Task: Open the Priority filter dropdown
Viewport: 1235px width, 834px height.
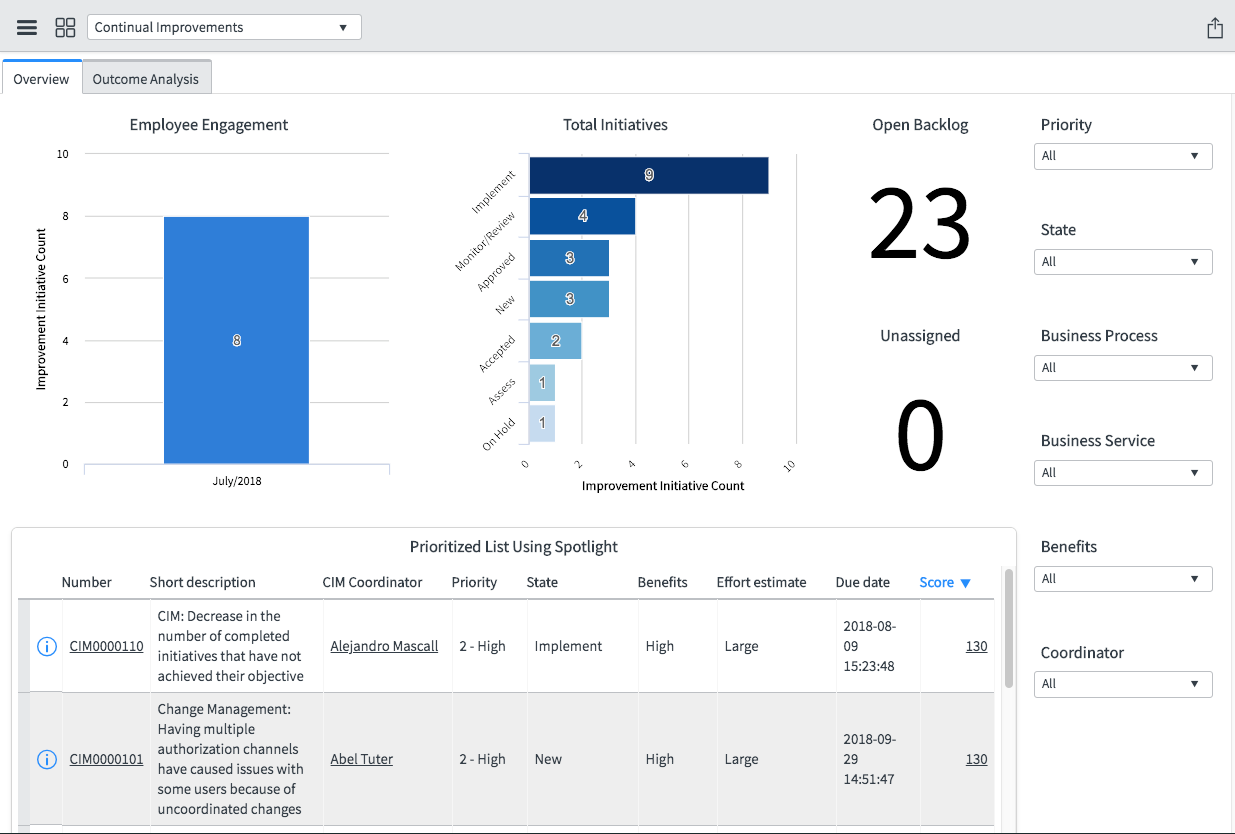Action: [x=1123, y=156]
